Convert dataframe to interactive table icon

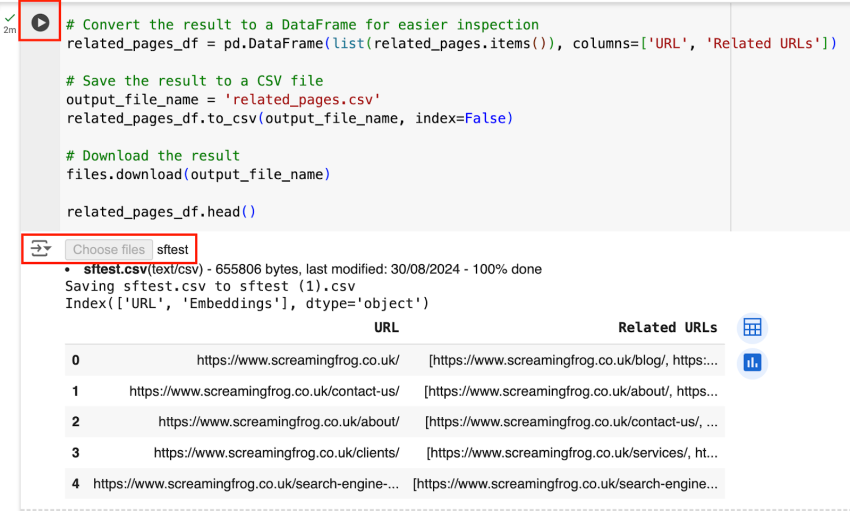pos(752,327)
